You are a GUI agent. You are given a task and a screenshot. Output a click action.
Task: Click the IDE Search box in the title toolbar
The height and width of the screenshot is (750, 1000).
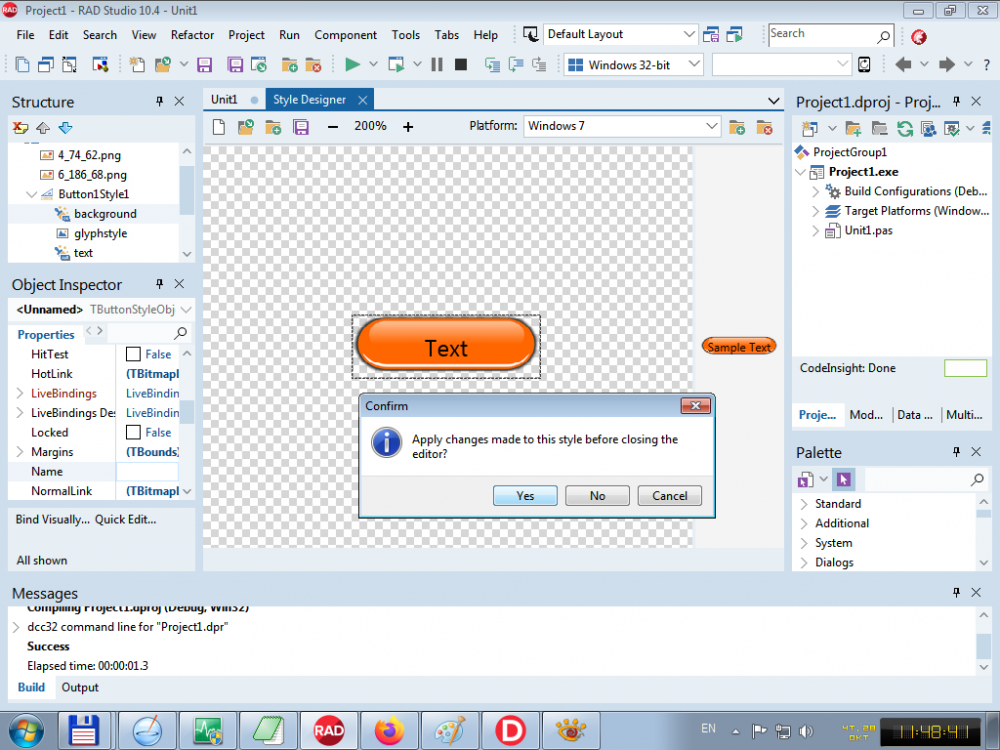pos(830,34)
